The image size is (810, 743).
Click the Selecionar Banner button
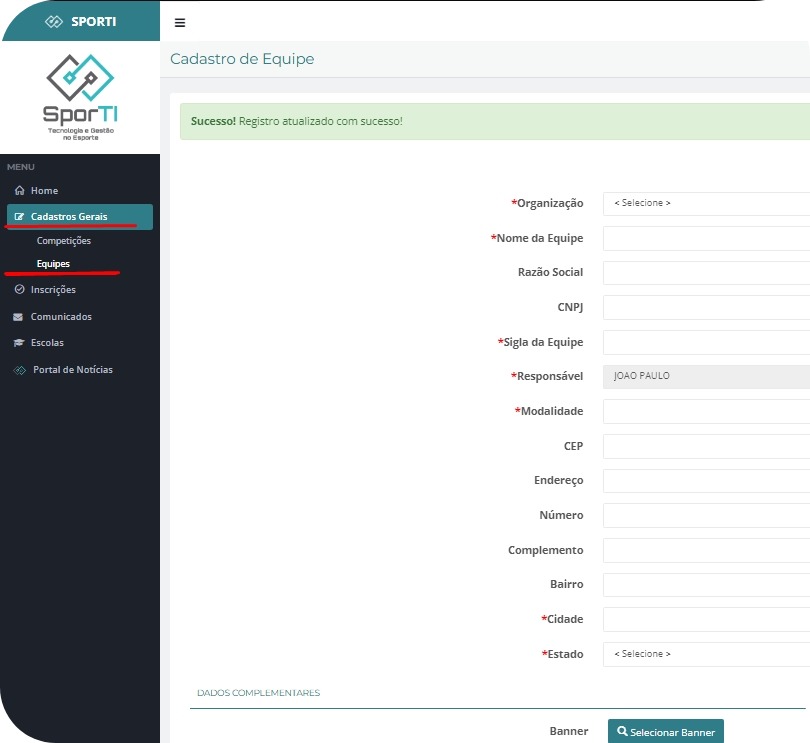click(x=665, y=732)
